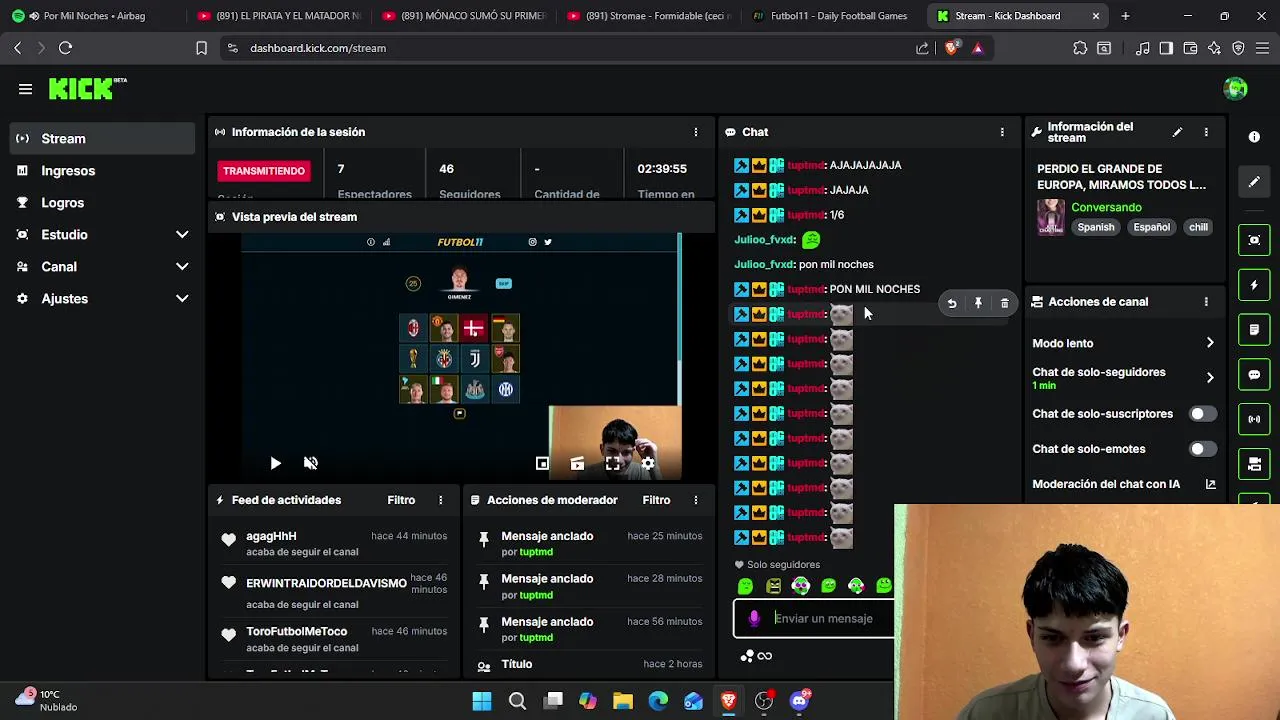Image resolution: width=1280 pixels, height=720 pixels.
Task: Select Stream in the sidebar
Action: point(102,139)
